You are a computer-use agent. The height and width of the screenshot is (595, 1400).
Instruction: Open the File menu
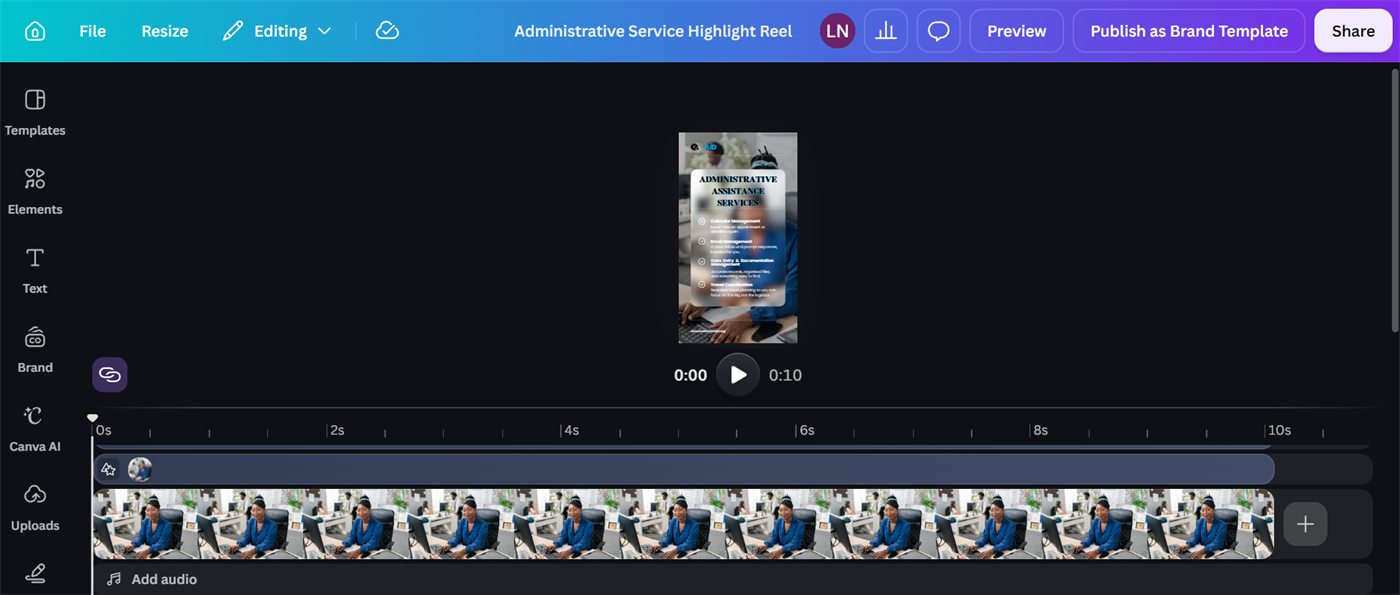[92, 31]
